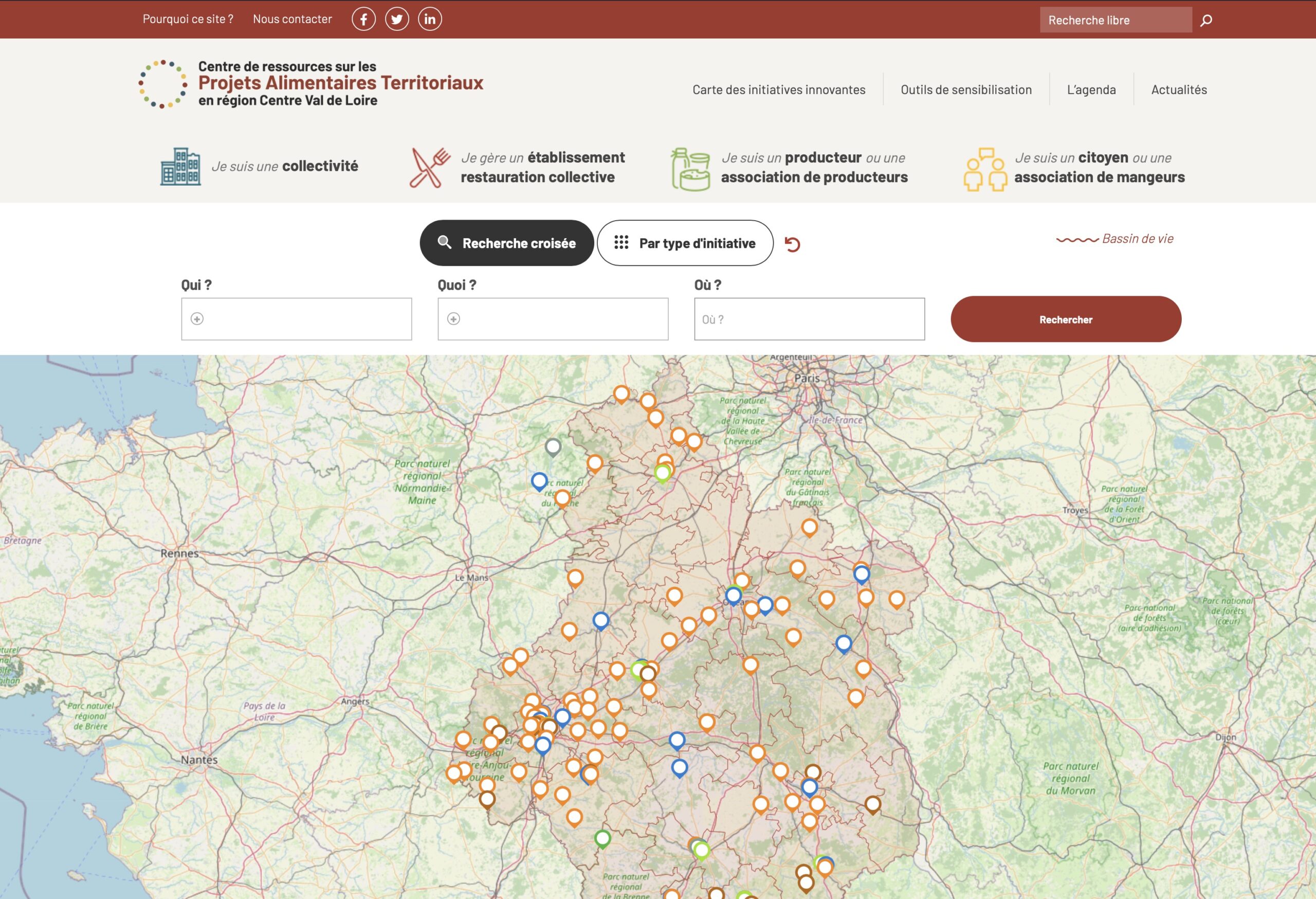Click the Twitter bird icon
This screenshot has height=899, width=1316.
coord(397,19)
